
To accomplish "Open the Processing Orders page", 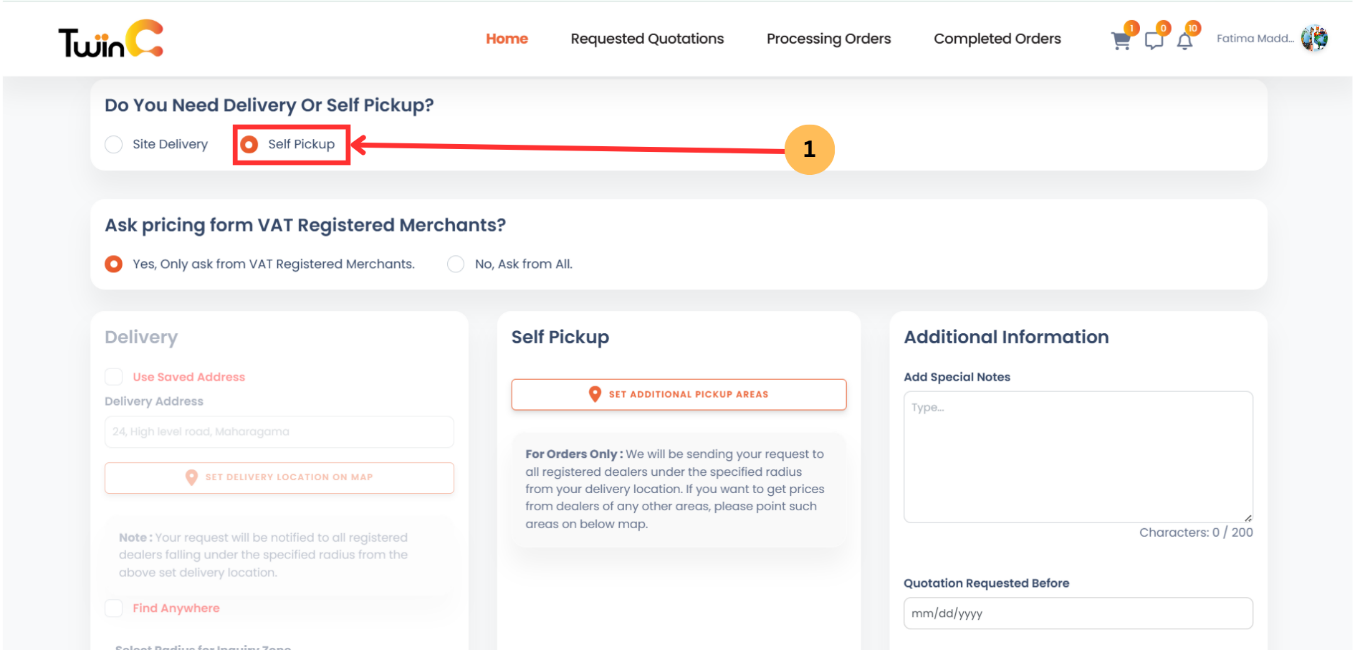I will [828, 38].
